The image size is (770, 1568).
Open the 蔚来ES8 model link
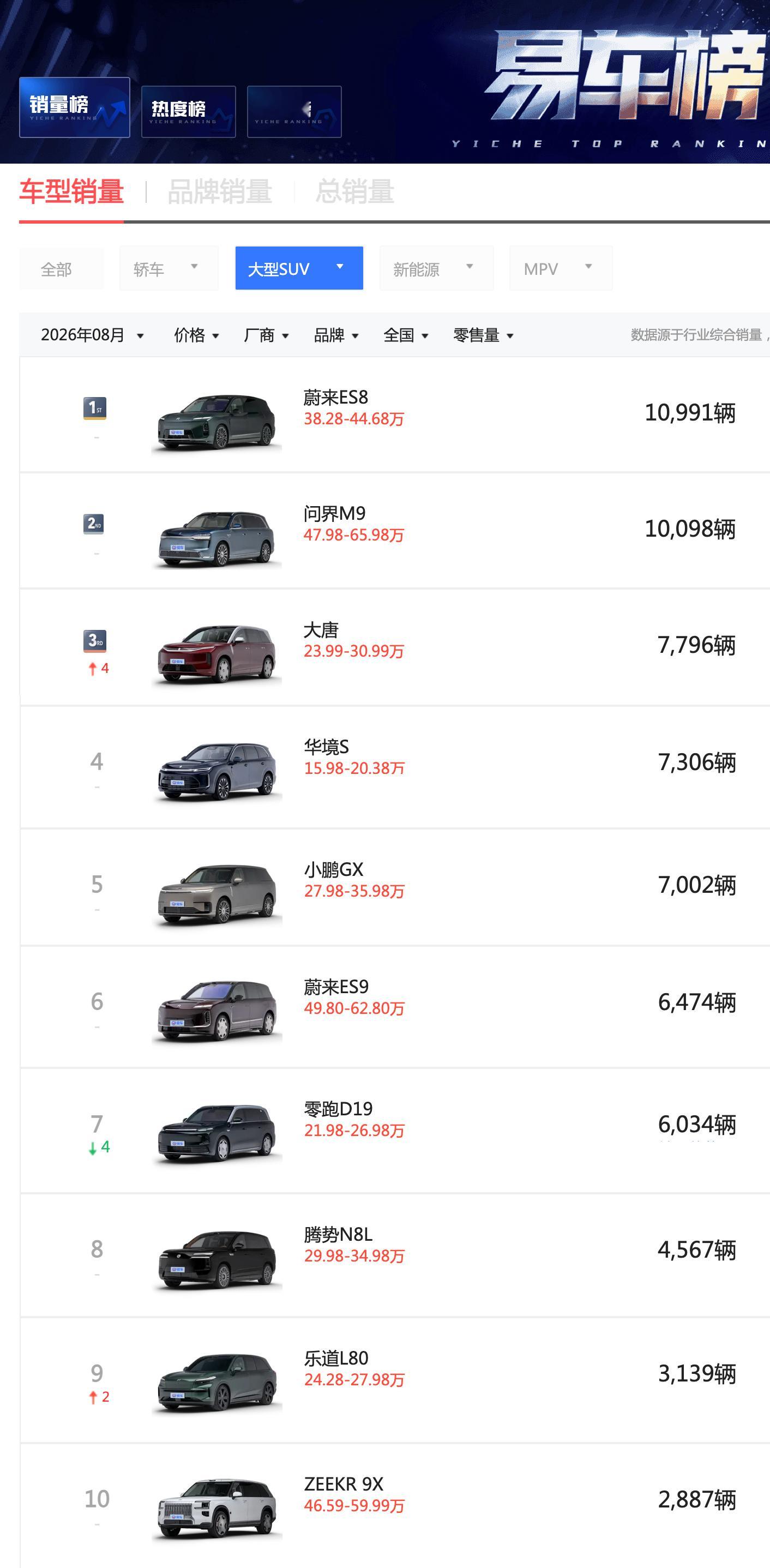(336, 398)
